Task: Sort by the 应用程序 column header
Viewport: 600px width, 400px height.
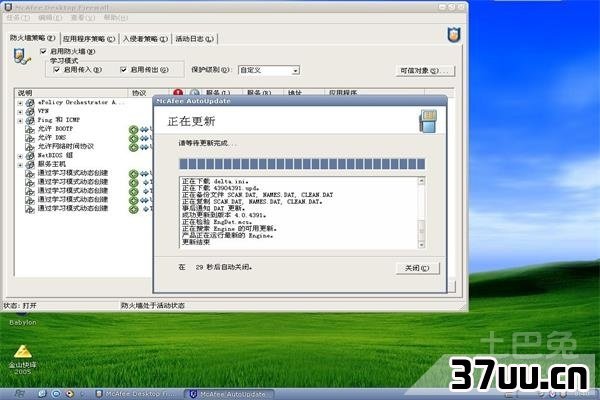Action: tap(374, 93)
